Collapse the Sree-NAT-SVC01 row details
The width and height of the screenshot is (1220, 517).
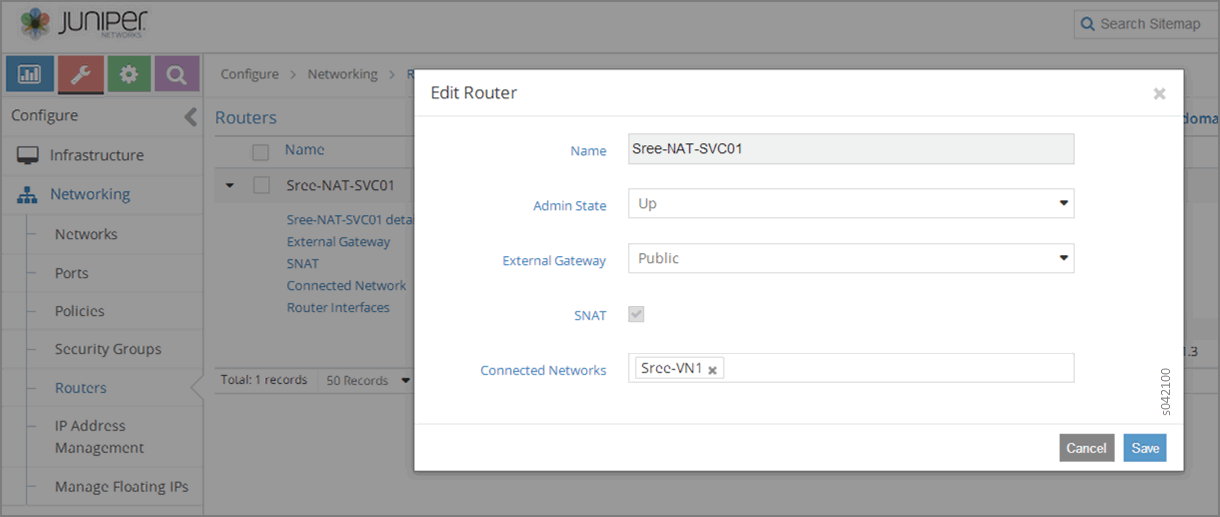pyautogui.click(x=230, y=185)
